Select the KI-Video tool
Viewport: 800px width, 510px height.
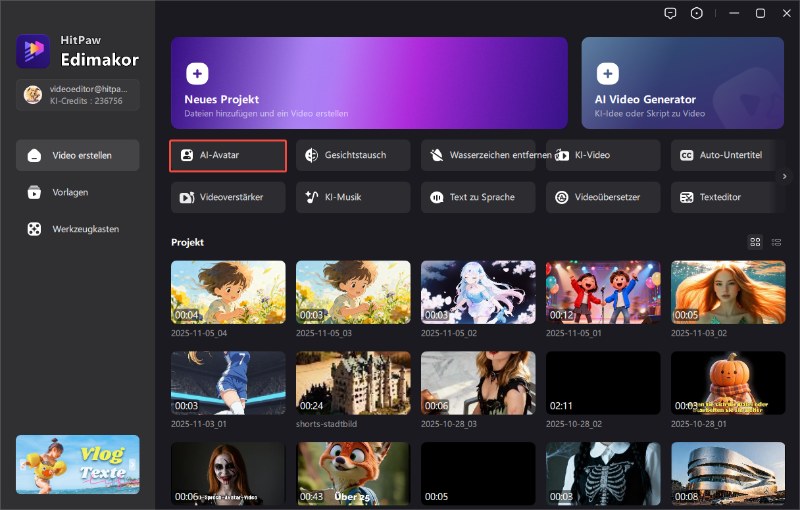(x=603, y=156)
